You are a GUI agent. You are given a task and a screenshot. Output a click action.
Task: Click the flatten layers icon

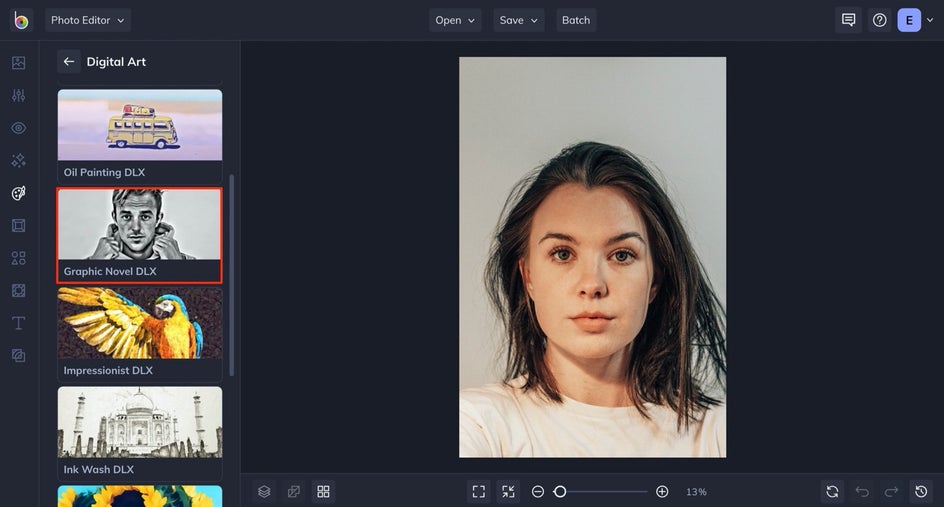pos(294,491)
